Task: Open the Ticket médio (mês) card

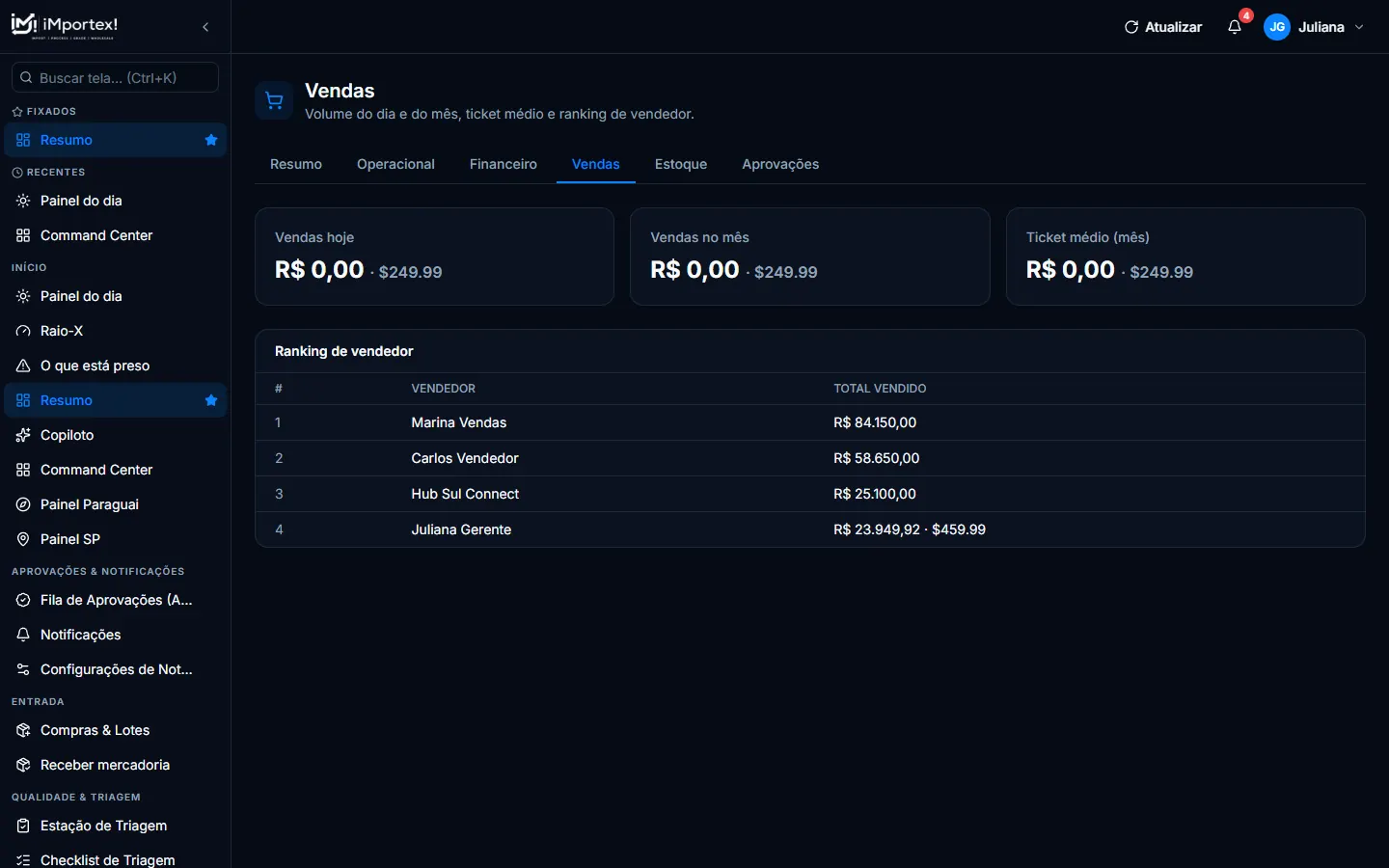Action: point(1185,257)
